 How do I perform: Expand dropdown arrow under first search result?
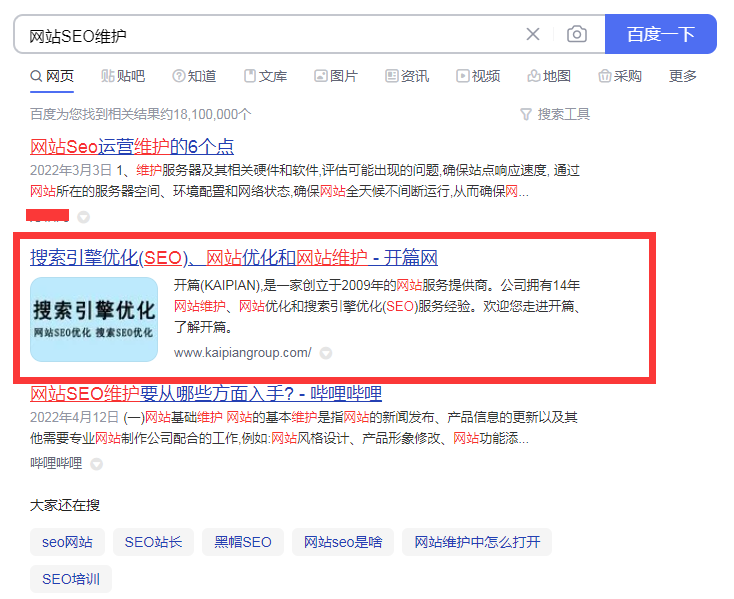click(83, 217)
